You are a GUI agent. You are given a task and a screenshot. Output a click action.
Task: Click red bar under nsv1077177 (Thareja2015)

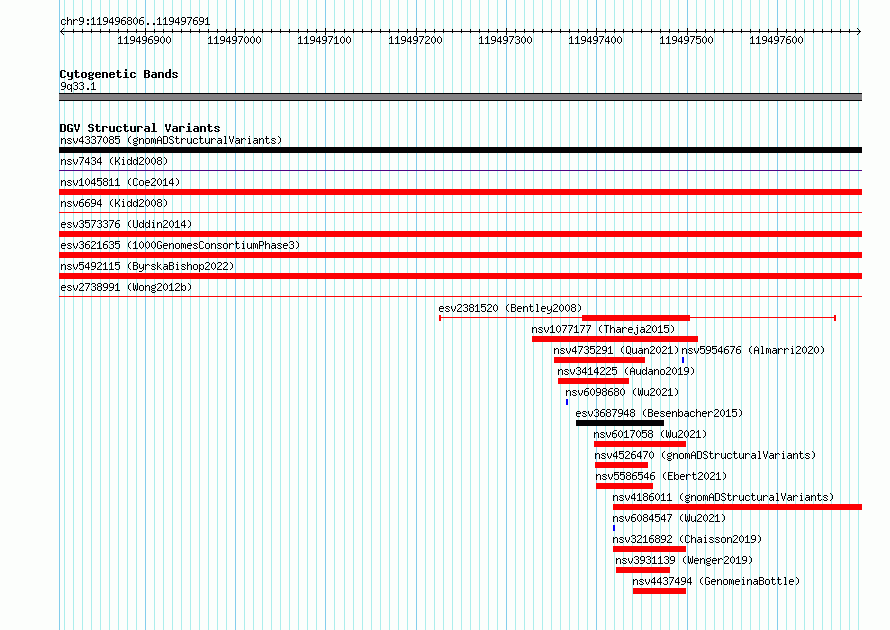(615, 339)
